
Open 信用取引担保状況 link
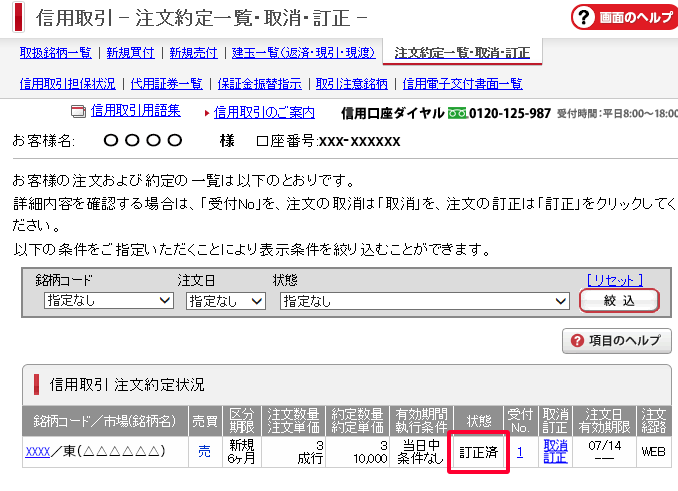coord(67,83)
